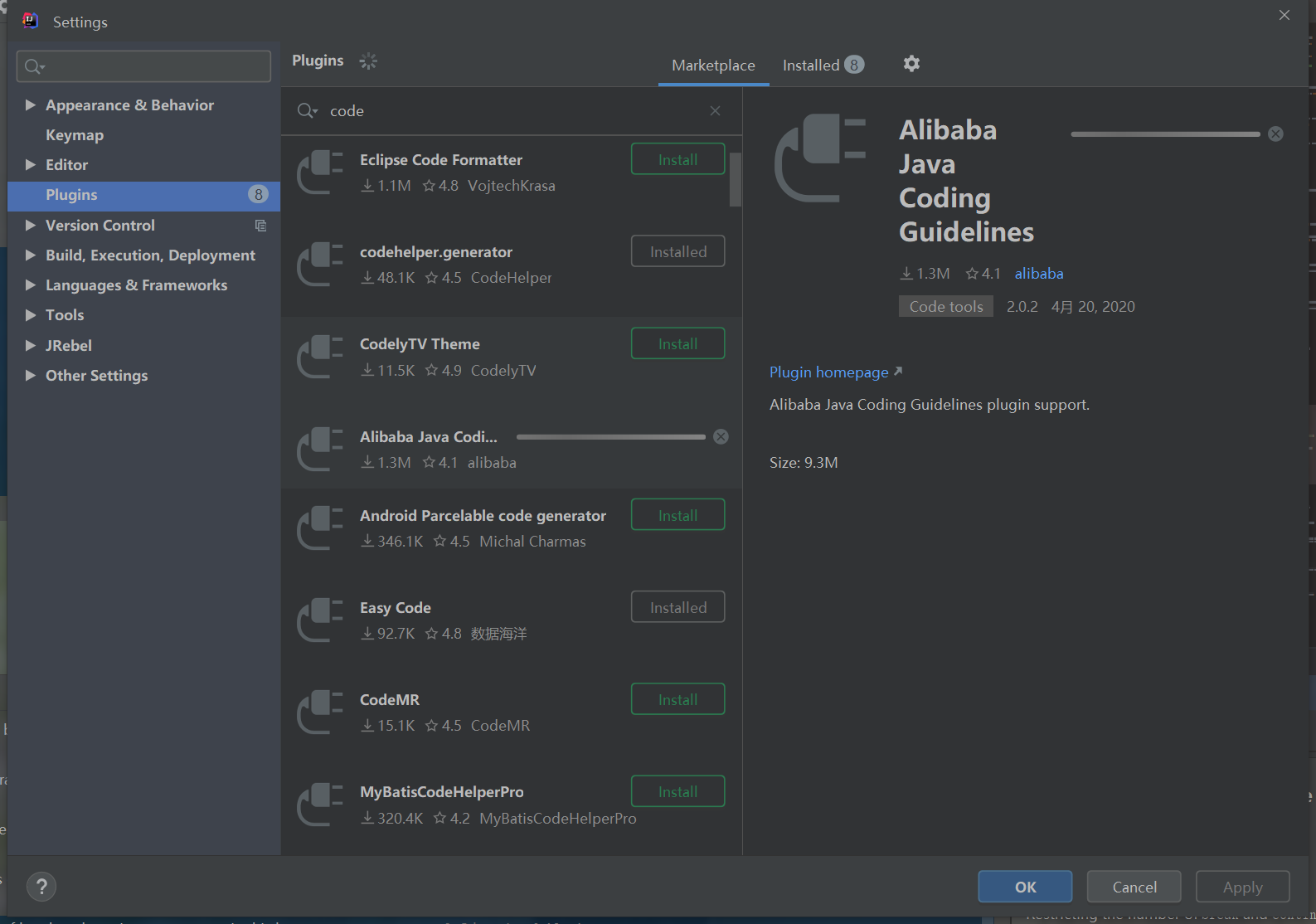Select codehelper.generator plugin title
The height and width of the screenshot is (924, 1316).
tap(436, 251)
